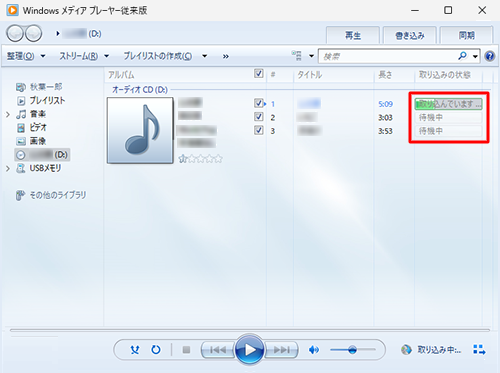This screenshot has height=373, width=500.
Task: Open その他のライブラリ
Action: tap(51, 195)
